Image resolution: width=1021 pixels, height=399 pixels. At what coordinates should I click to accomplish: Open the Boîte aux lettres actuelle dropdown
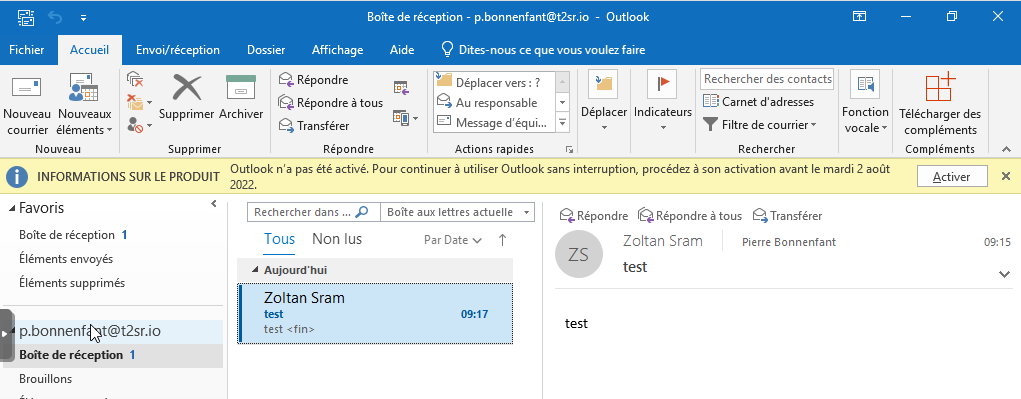point(457,212)
